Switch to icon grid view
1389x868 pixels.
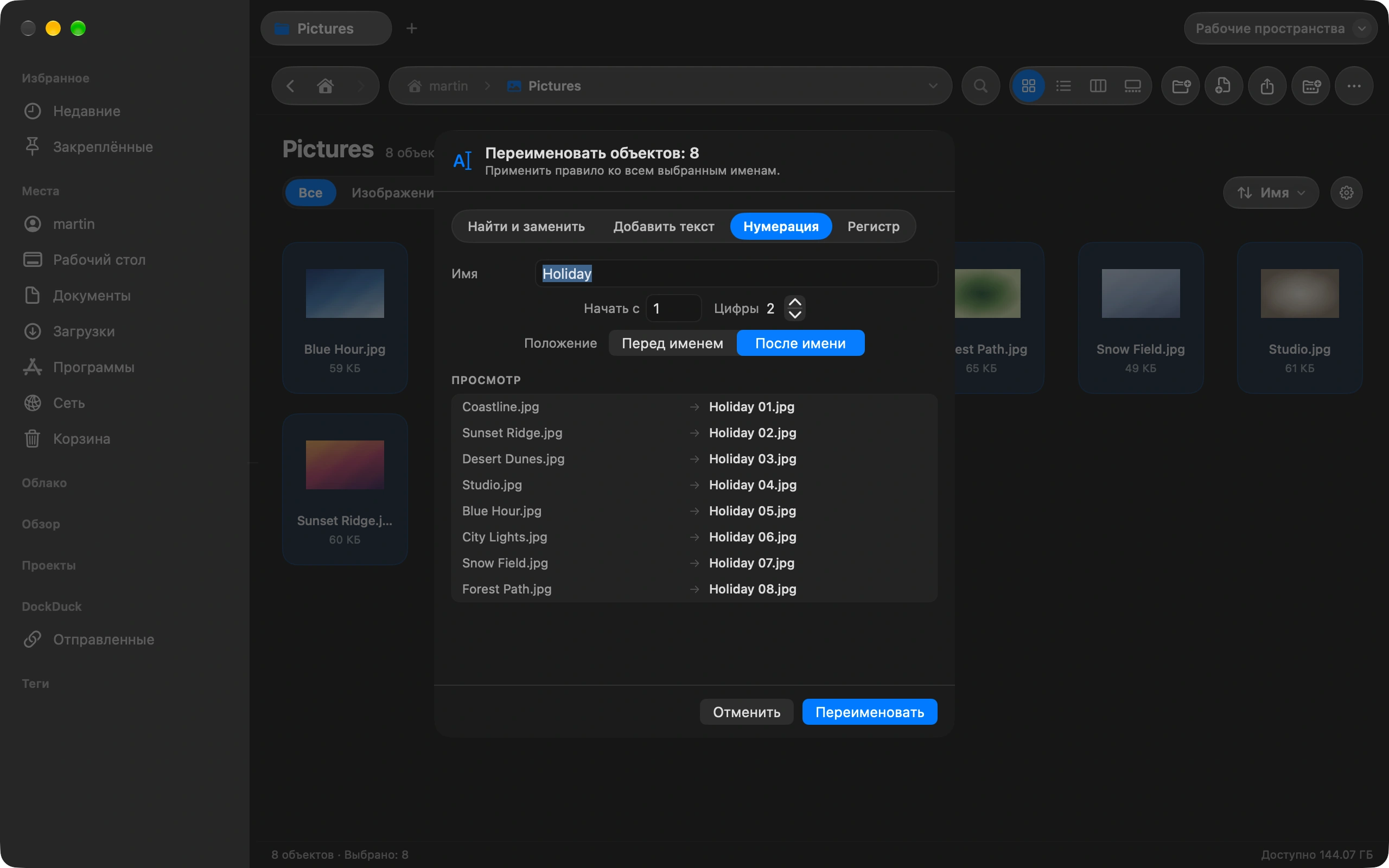(1028, 86)
